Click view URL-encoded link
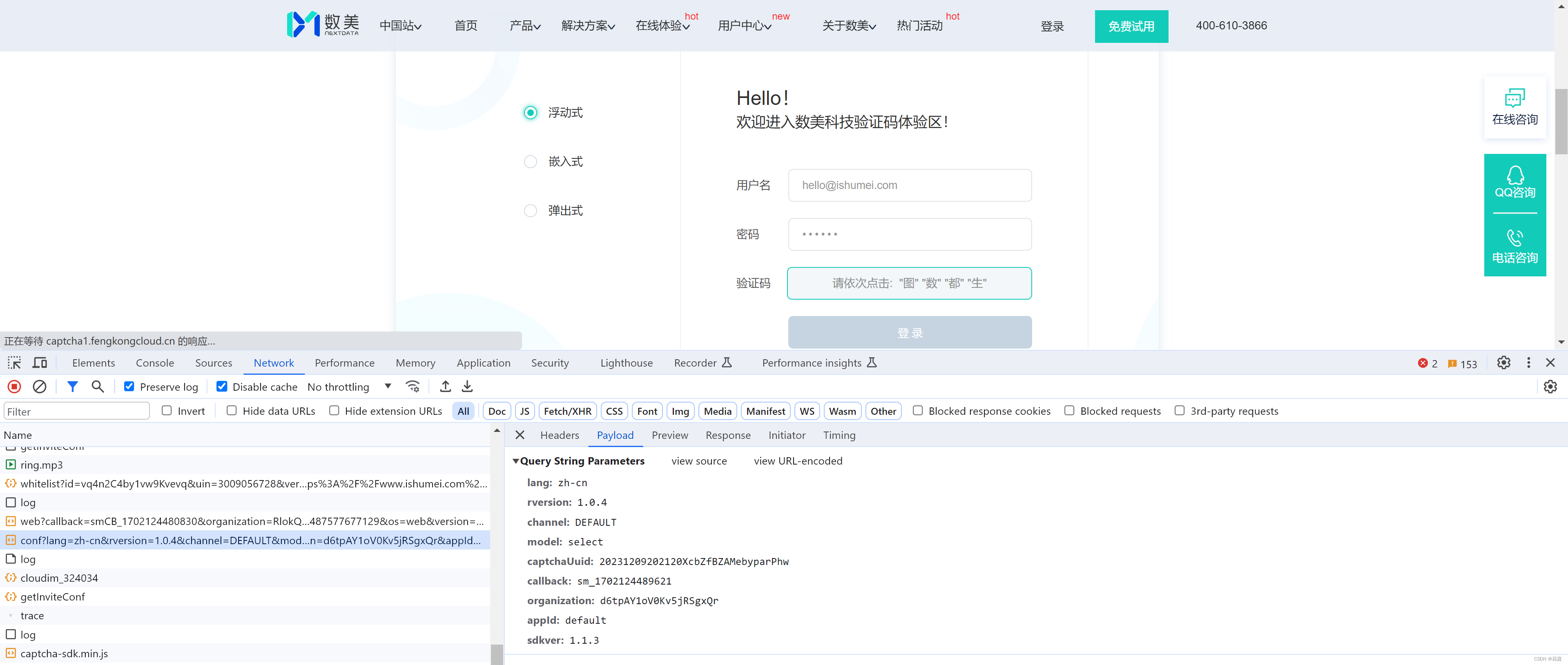Screen dimensions: 1568x665 click(x=798, y=461)
